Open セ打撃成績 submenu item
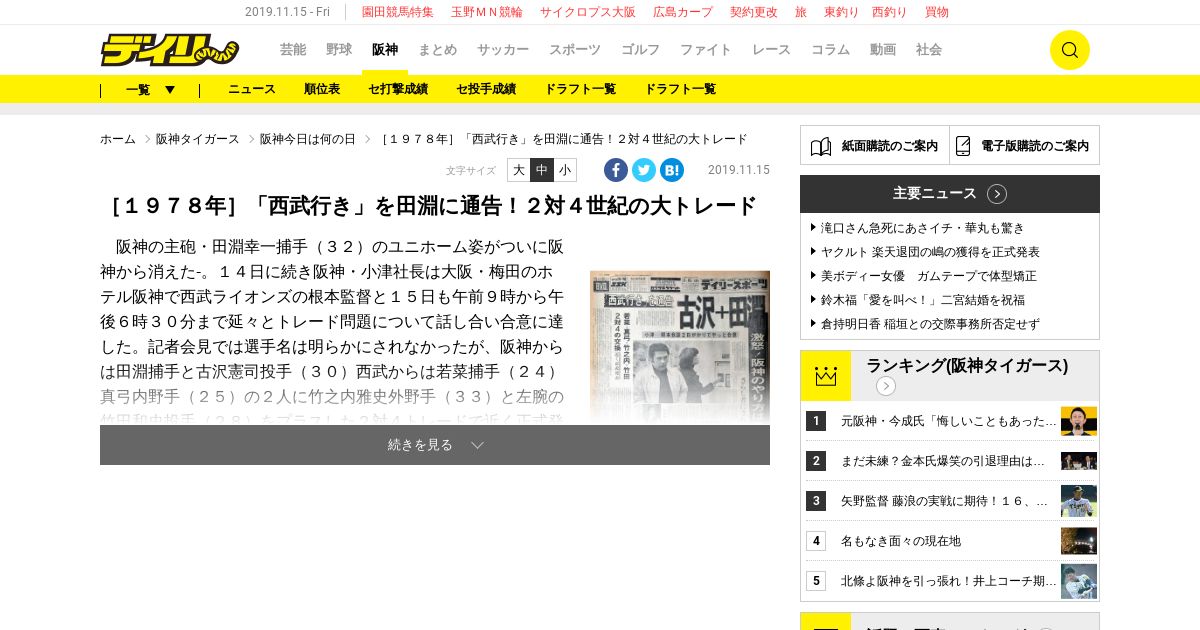The height and width of the screenshot is (630, 1200). click(x=398, y=89)
